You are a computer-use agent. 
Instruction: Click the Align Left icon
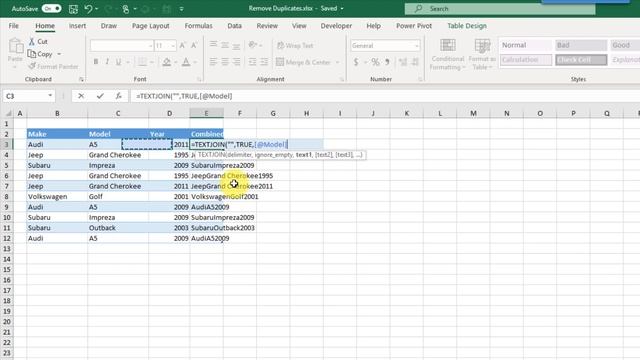pos(213,62)
